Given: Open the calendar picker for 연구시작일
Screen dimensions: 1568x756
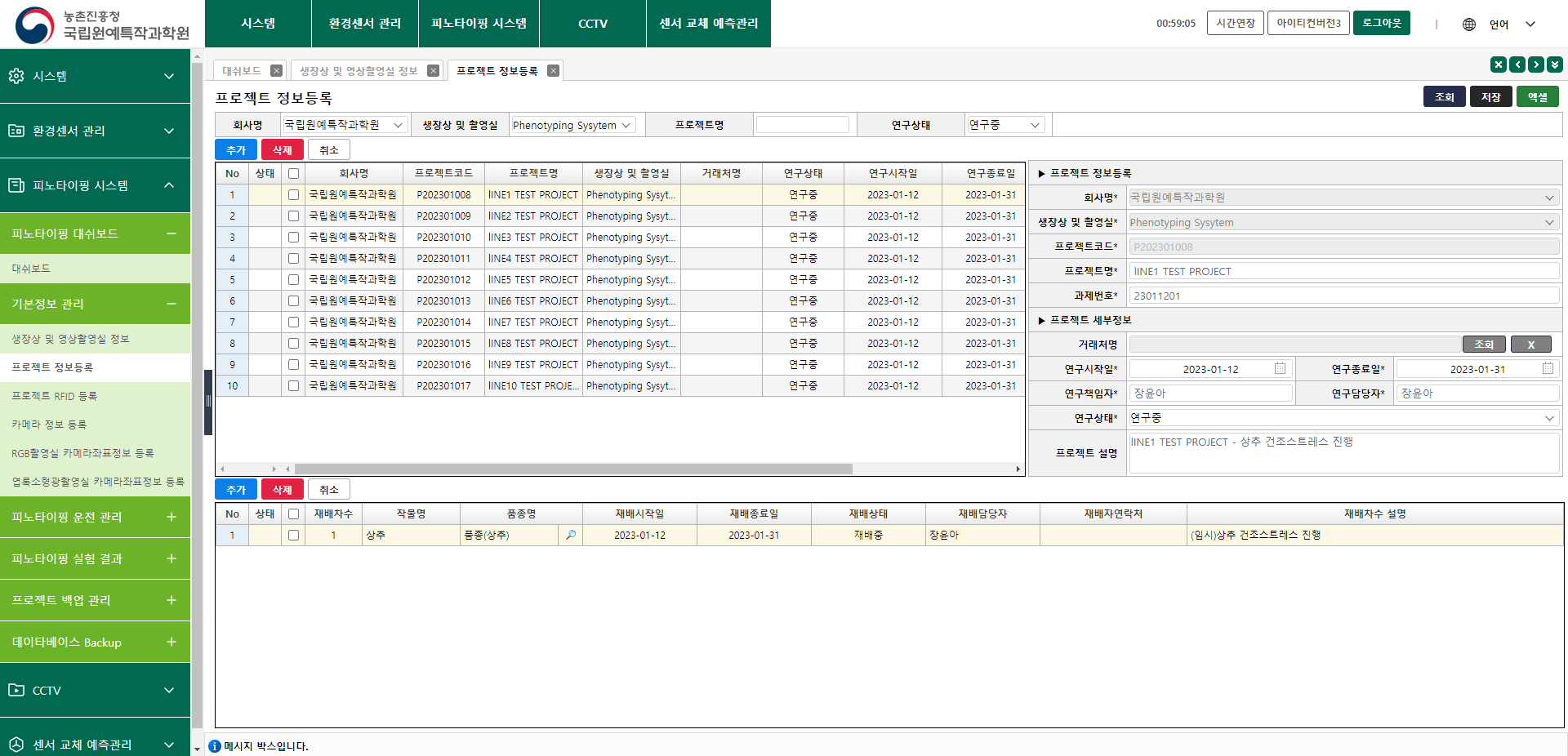Looking at the screenshot, I should click(1280, 368).
